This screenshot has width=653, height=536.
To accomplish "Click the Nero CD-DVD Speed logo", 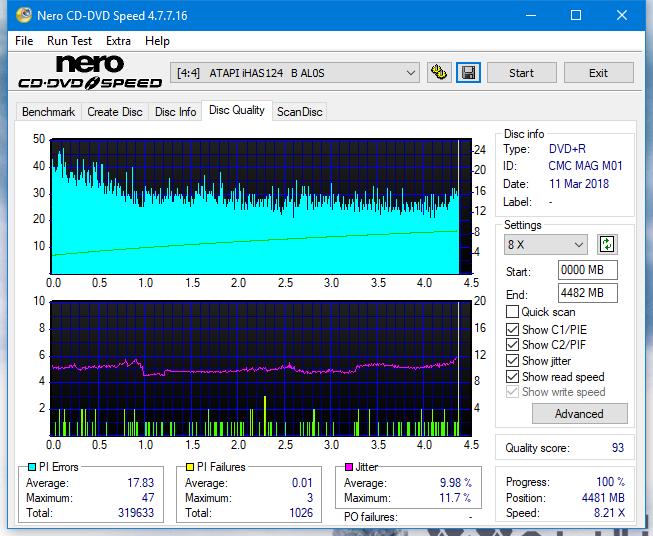I will tap(90, 72).
